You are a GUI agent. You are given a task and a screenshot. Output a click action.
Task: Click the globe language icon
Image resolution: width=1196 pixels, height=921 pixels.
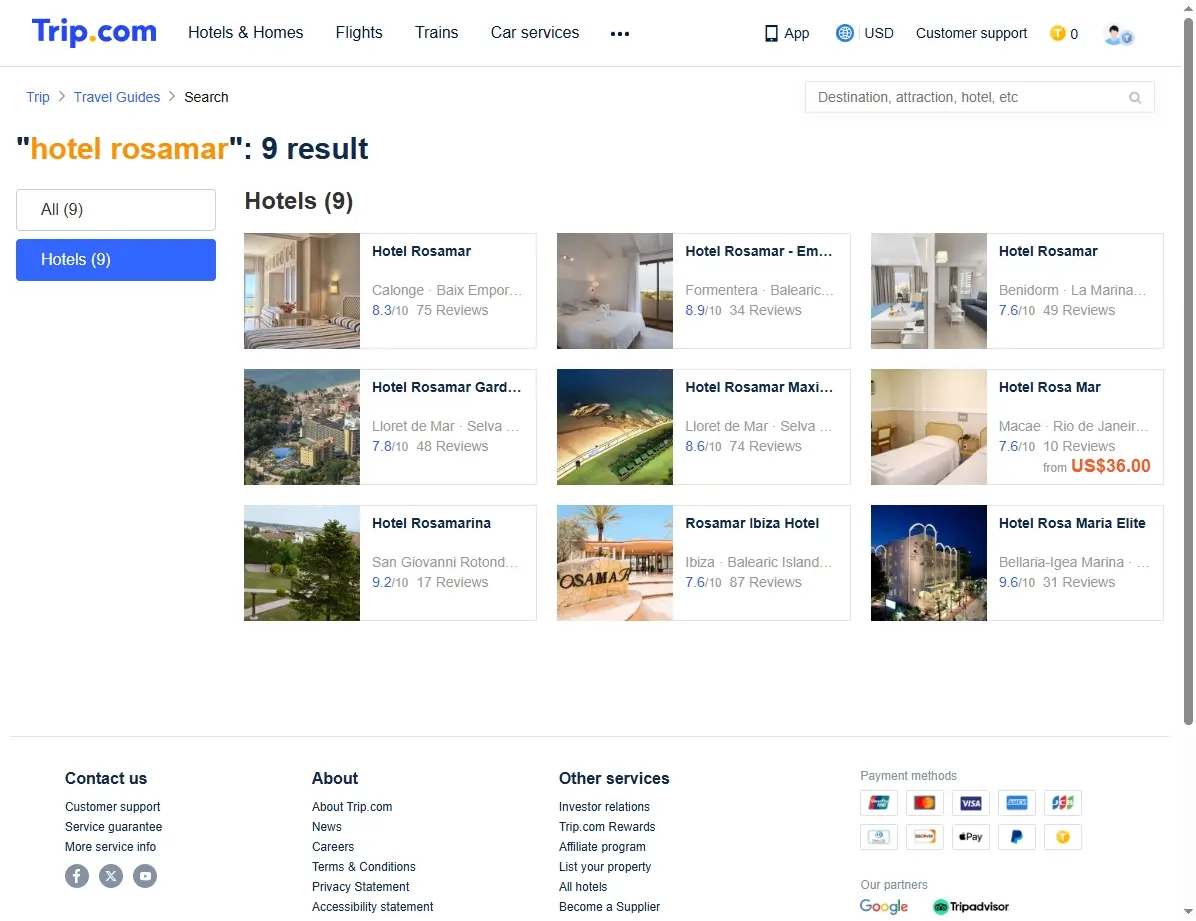(x=844, y=34)
